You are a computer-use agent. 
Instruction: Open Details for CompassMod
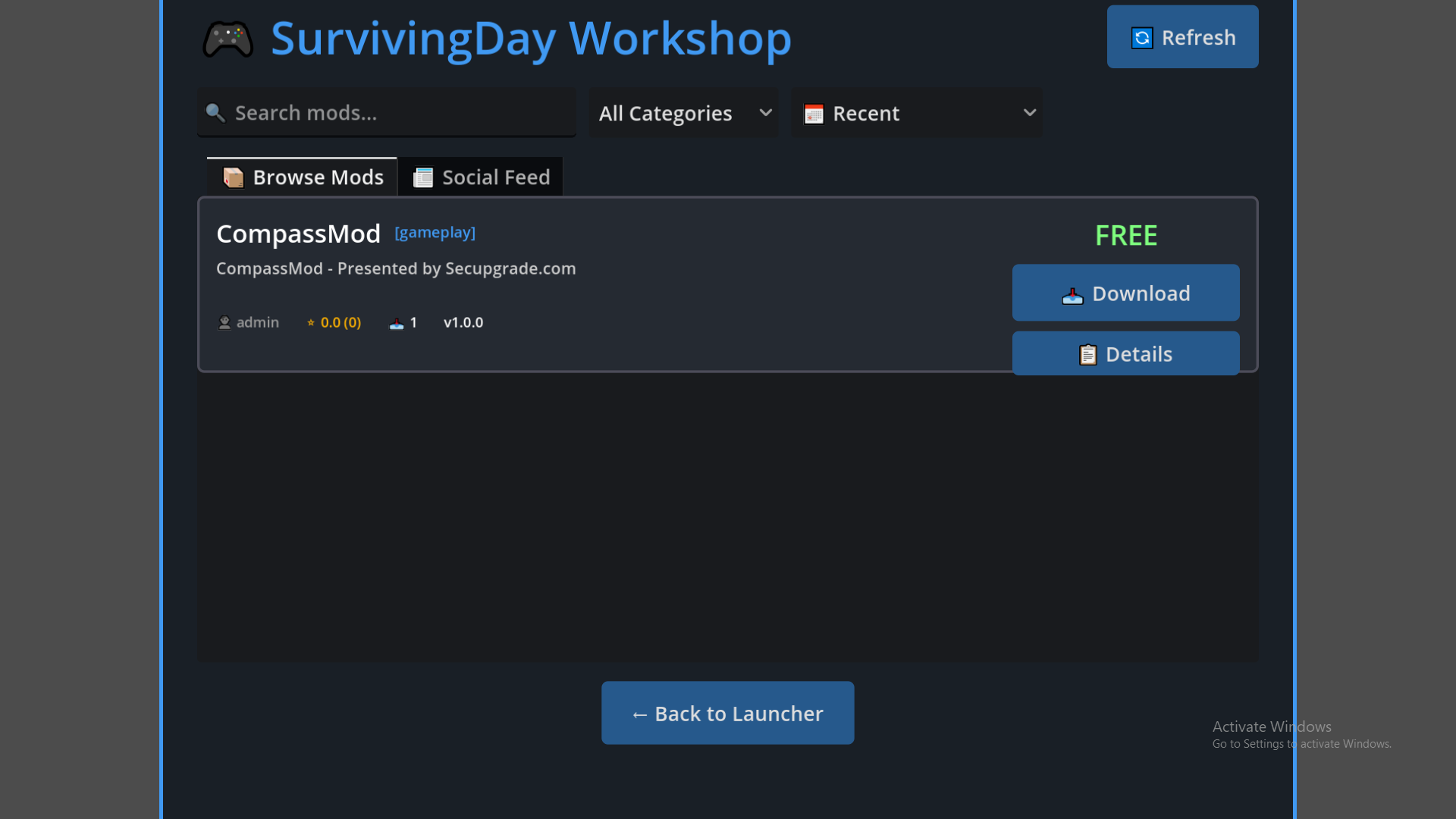pyautogui.click(x=1125, y=354)
